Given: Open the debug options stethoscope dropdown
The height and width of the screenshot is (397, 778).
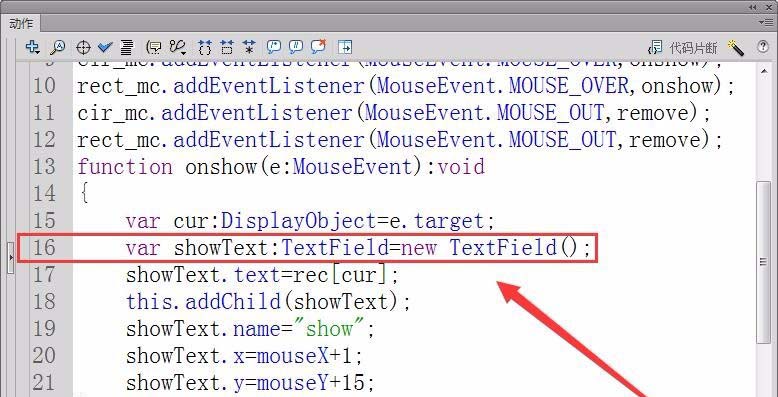Looking at the screenshot, I should [x=178, y=48].
